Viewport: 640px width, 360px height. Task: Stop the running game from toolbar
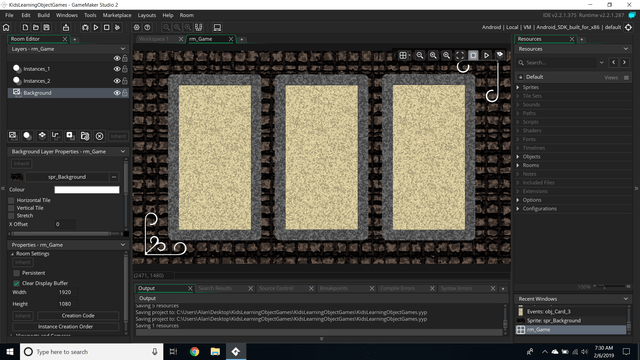click(107, 27)
